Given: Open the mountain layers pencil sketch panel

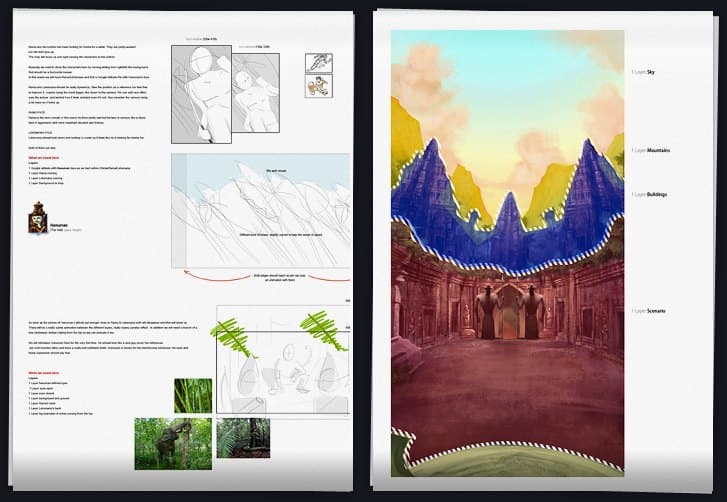Looking at the screenshot, I should (x=261, y=211).
